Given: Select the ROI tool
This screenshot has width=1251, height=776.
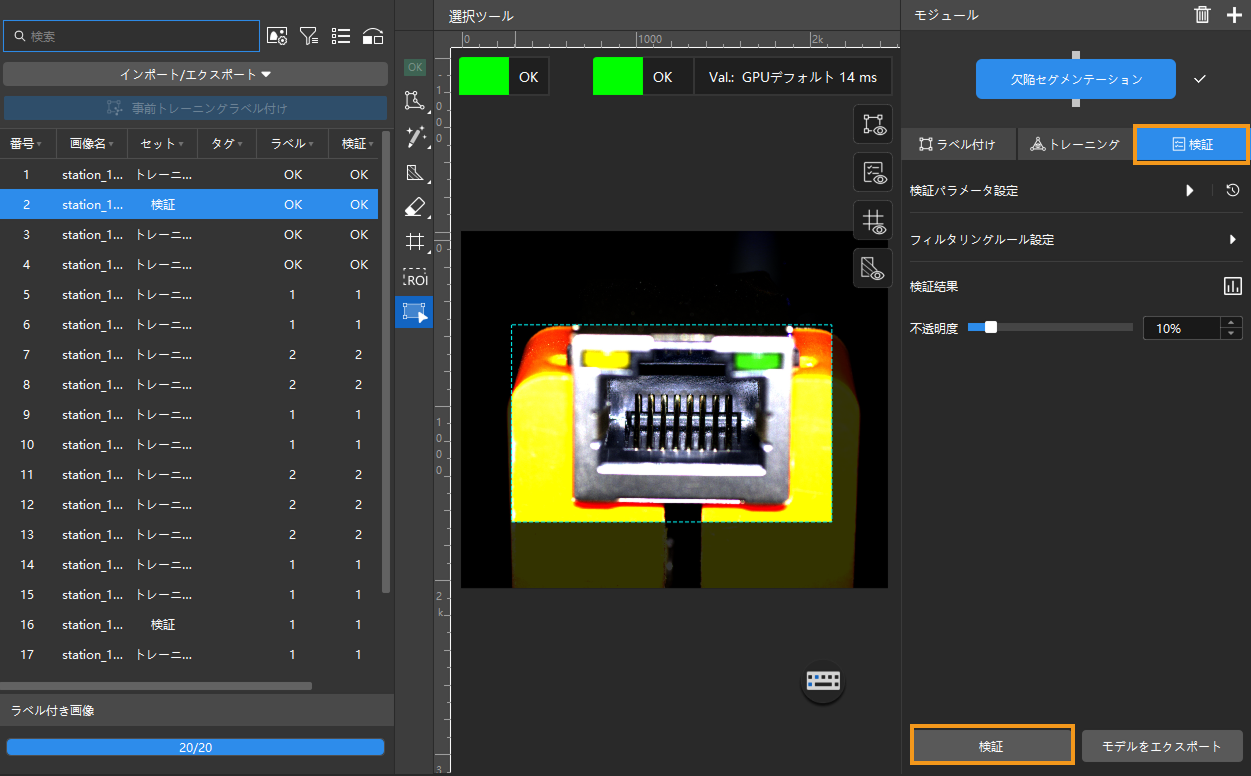Looking at the screenshot, I should (414, 278).
